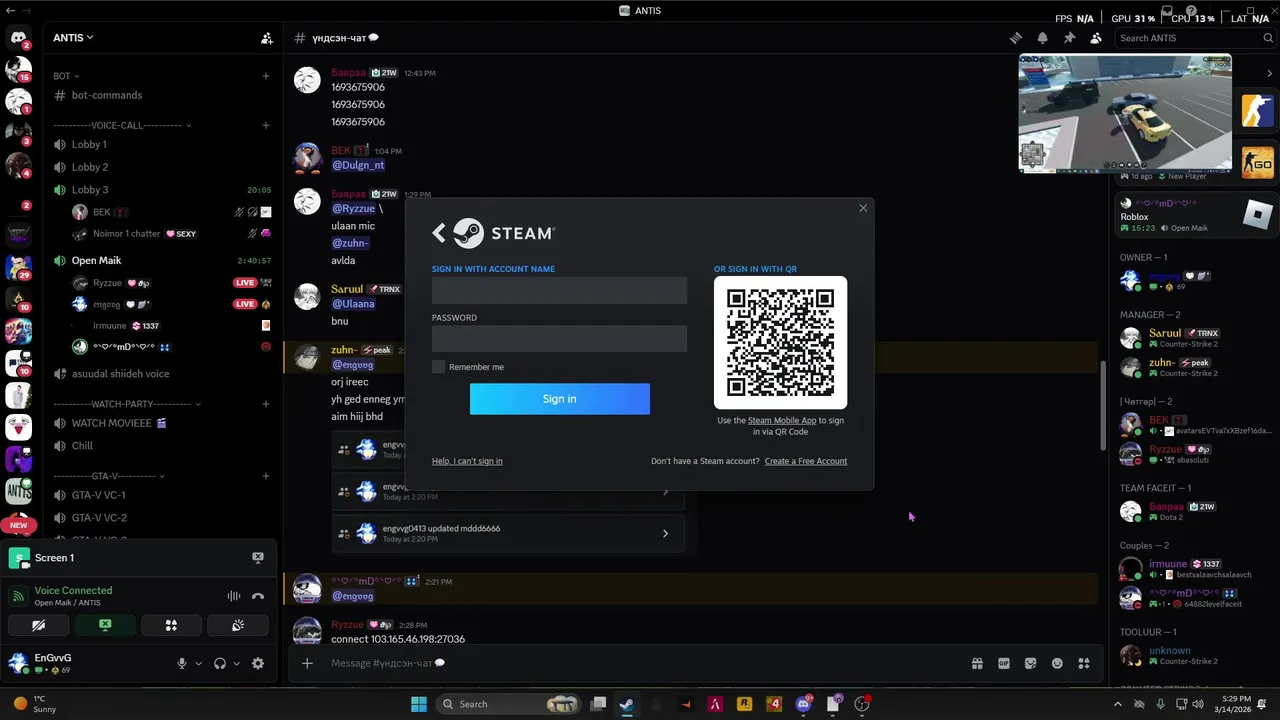Collapse the WATCH-PARTY category
This screenshot has height=720, width=1280.
(x=127, y=404)
